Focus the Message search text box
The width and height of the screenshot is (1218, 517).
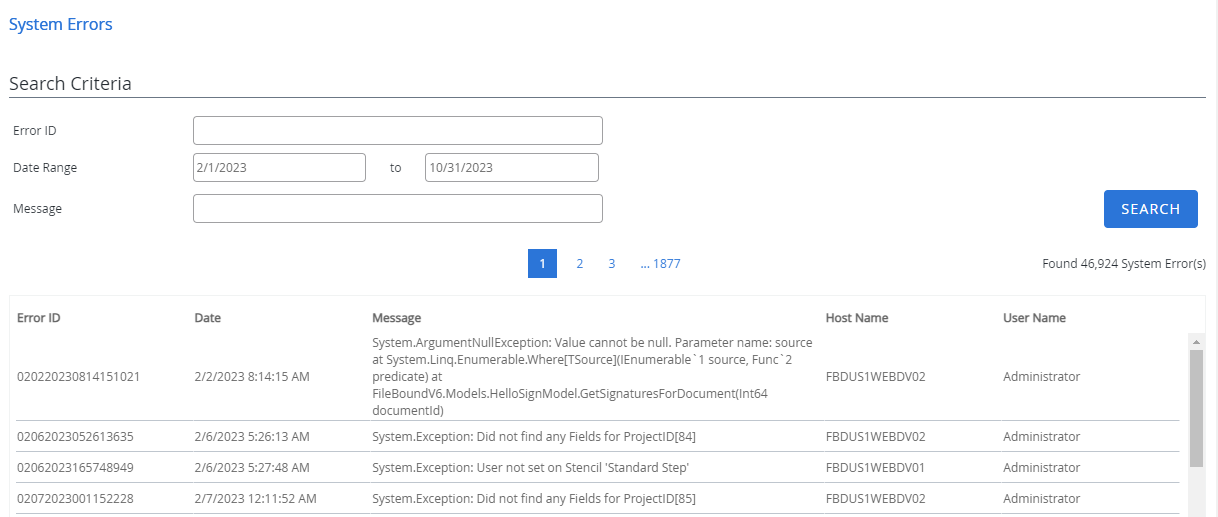tap(397, 209)
